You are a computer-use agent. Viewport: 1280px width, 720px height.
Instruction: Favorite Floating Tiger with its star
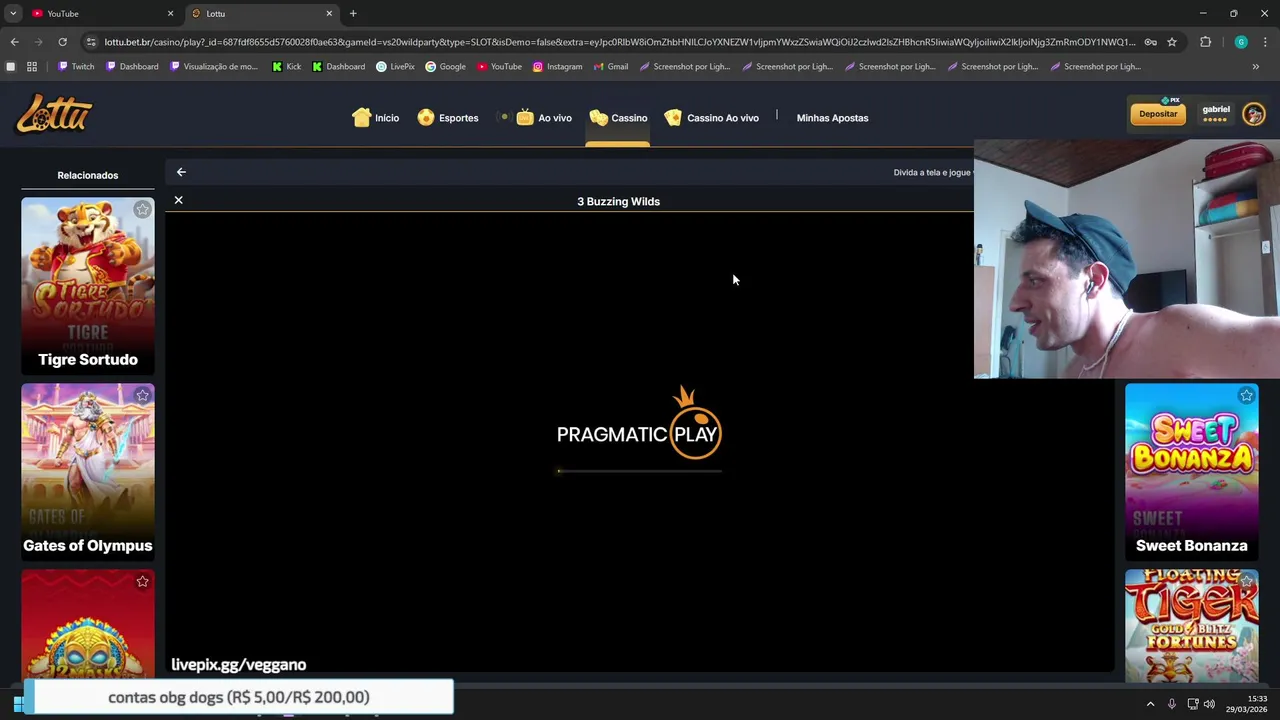1246,582
